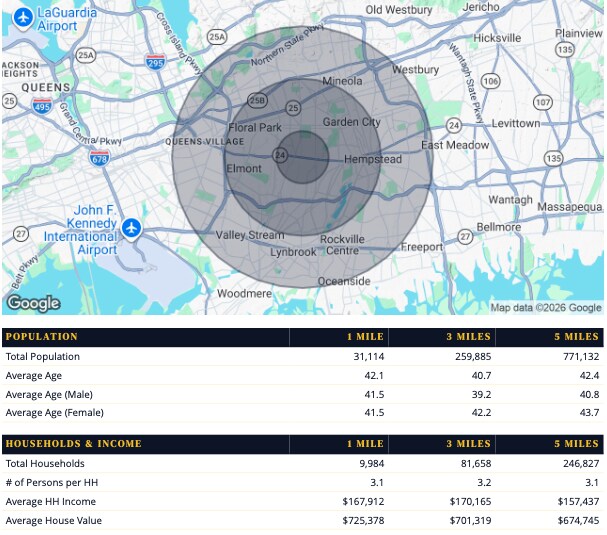Click the Massapequa map label
The image size is (607, 535).
570,207
